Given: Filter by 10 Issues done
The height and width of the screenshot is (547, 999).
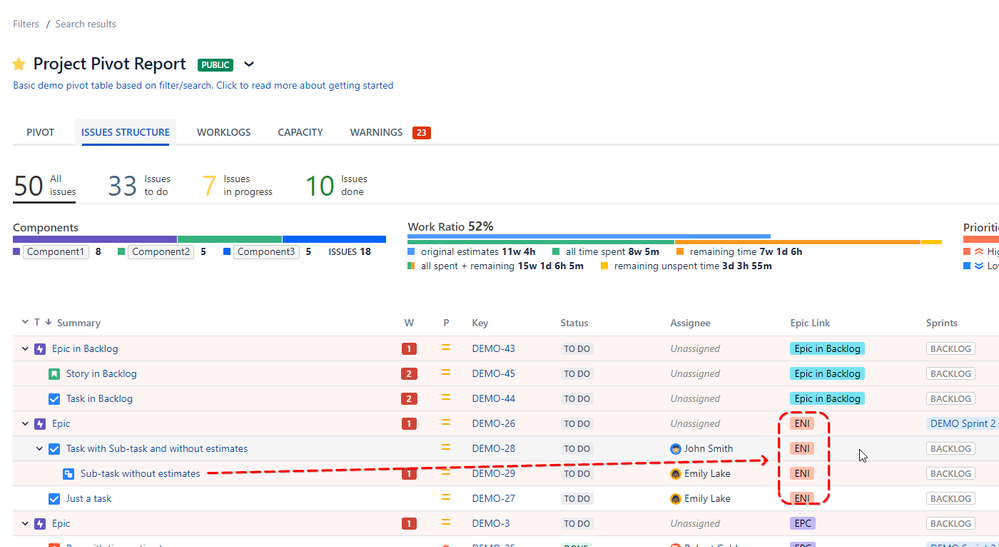Looking at the screenshot, I should [336, 186].
